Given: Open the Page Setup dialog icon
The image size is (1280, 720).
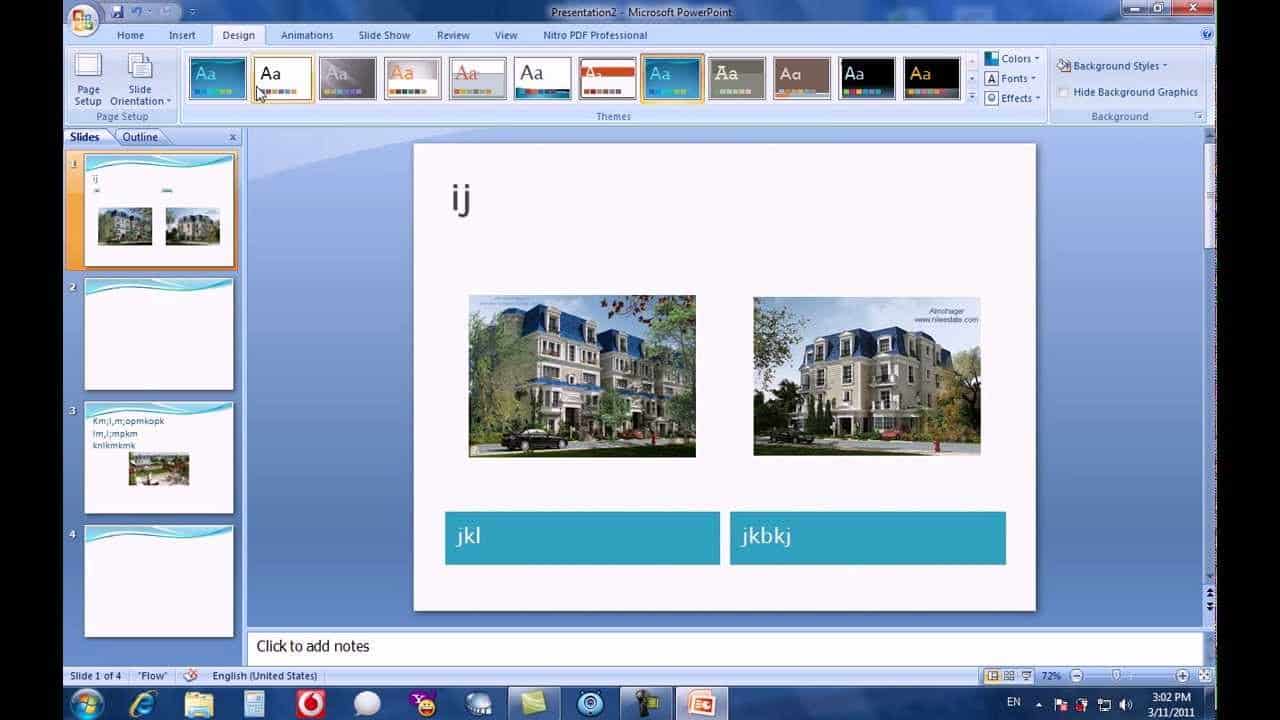Looking at the screenshot, I should (x=88, y=79).
